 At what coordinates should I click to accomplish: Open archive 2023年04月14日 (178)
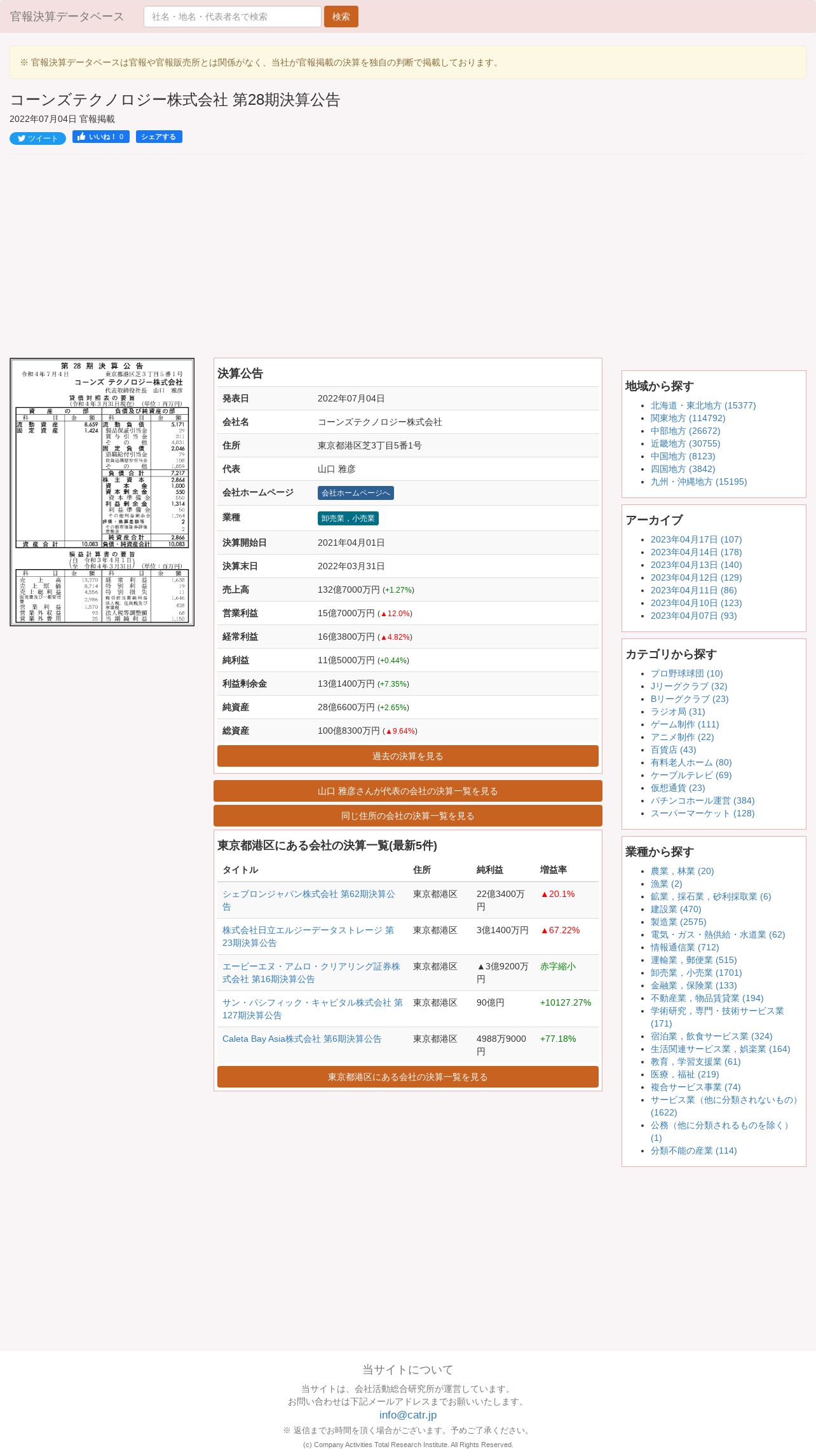[696, 552]
